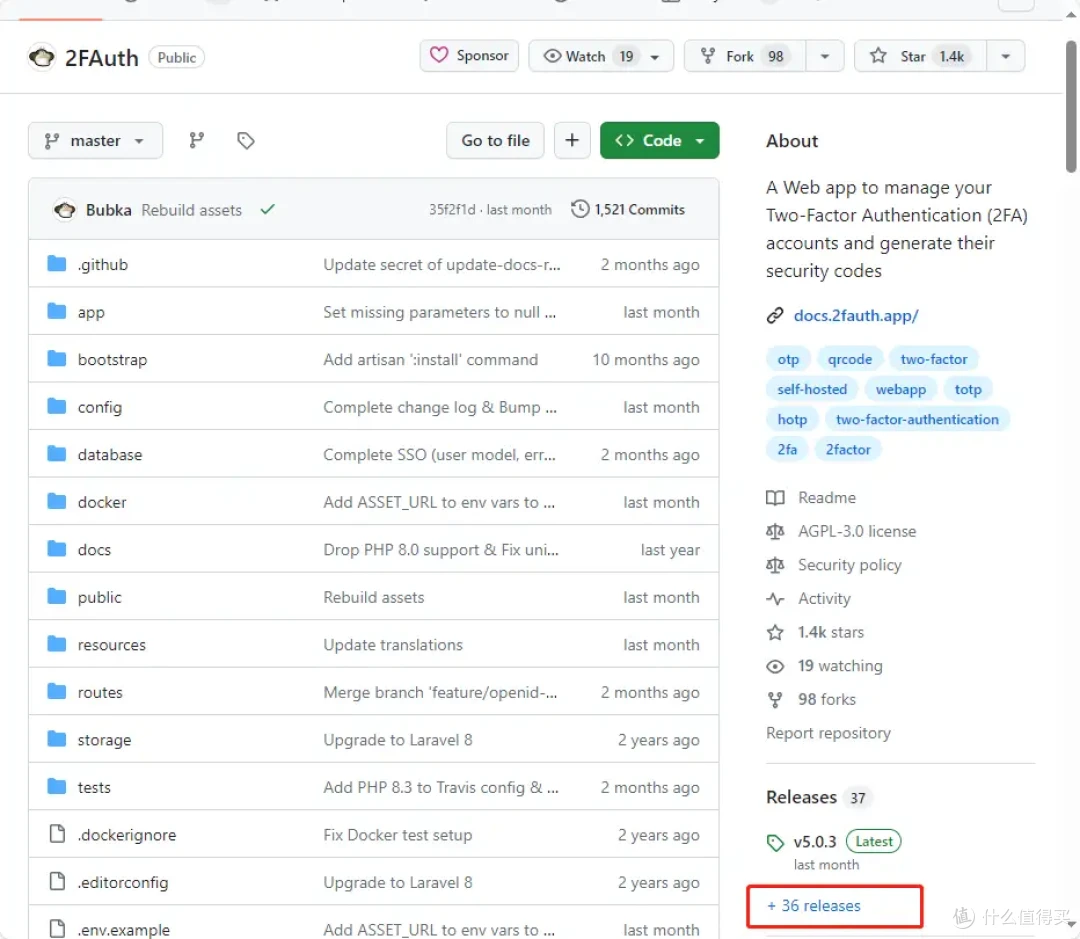Click the resources folder icon
The height and width of the screenshot is (939, 1080).
[56, 644]
